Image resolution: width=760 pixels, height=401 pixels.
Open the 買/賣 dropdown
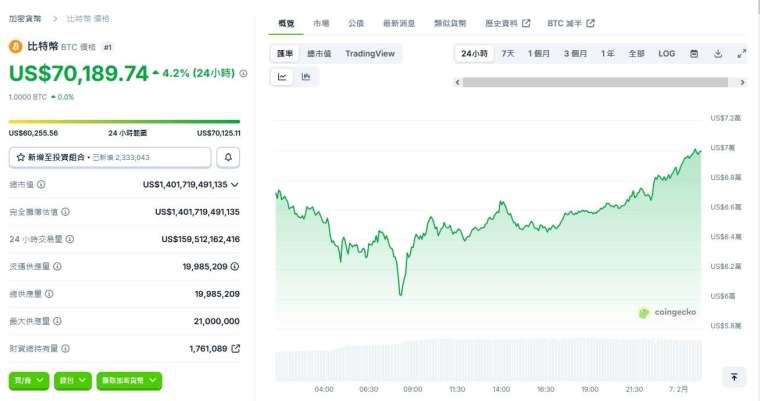[29, 380]
